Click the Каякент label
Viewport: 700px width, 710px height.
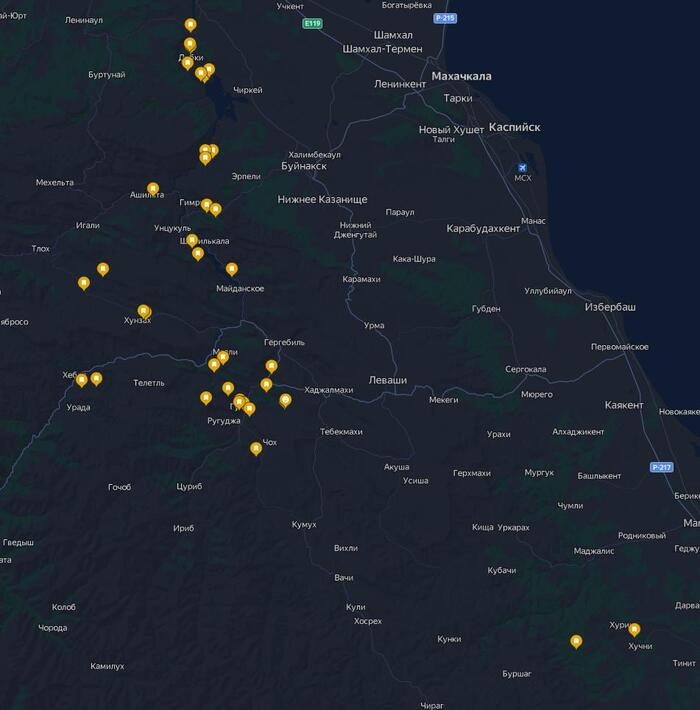pos(624,405)
